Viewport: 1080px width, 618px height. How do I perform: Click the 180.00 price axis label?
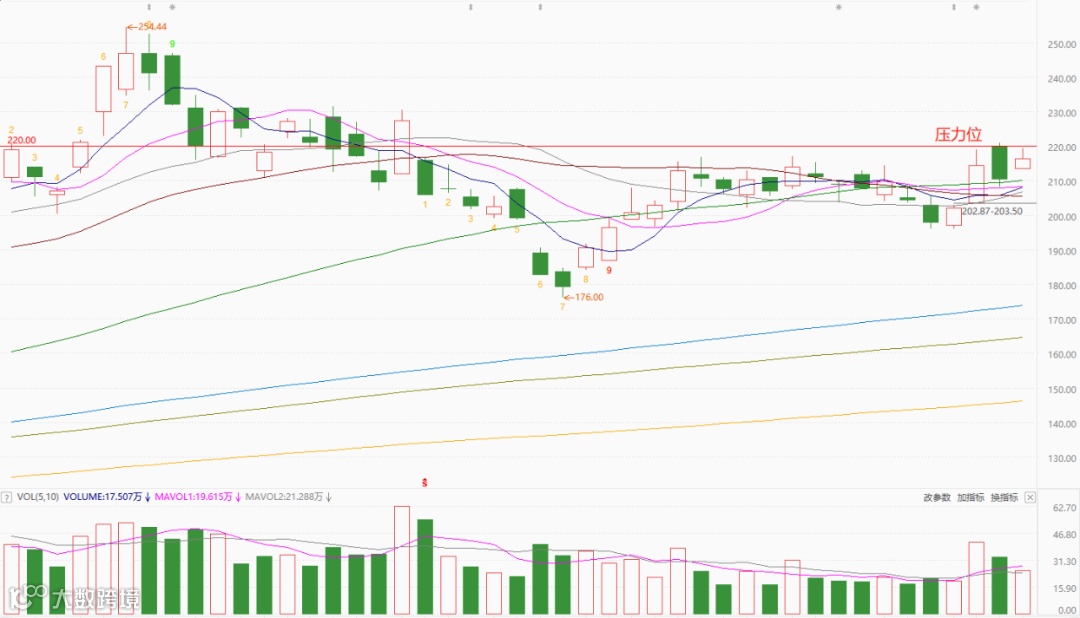(x=1061, y=286)
